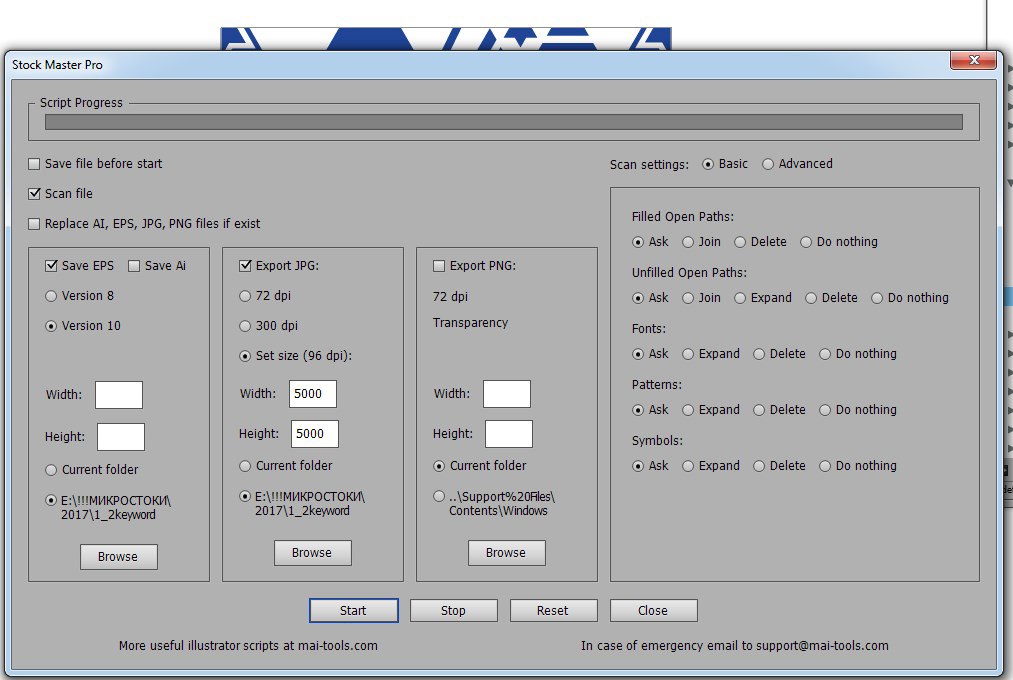The image size is (1013, 680).
Task: Start the script
Action: (353, 610)
